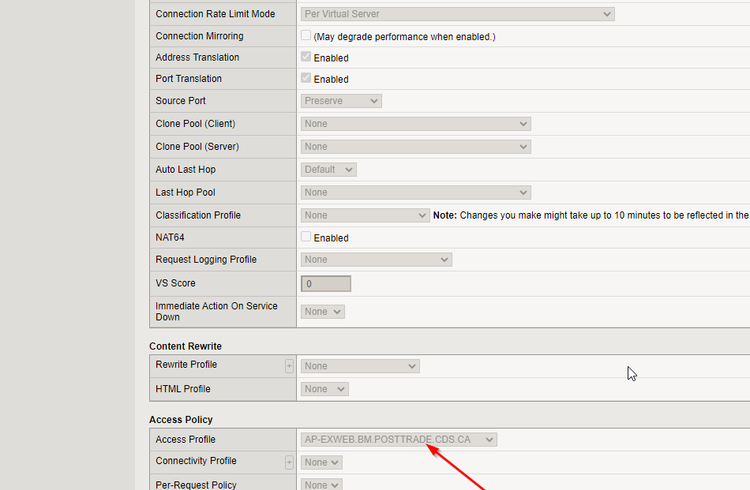Viewport: 750px width, 490px height.
Task: Click plus icon next to Connectivity Profile
Action: (289, 462)
